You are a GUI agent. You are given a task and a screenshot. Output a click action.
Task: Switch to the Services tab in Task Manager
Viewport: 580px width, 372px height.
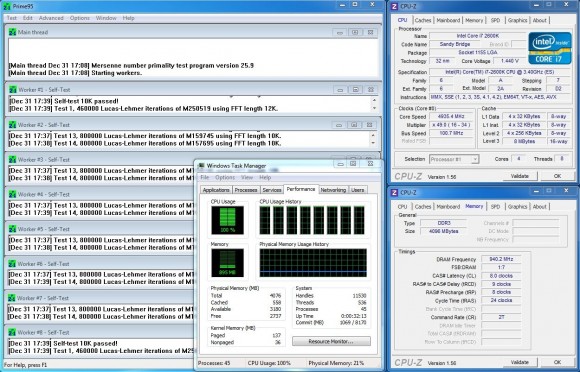click(272, 190)
